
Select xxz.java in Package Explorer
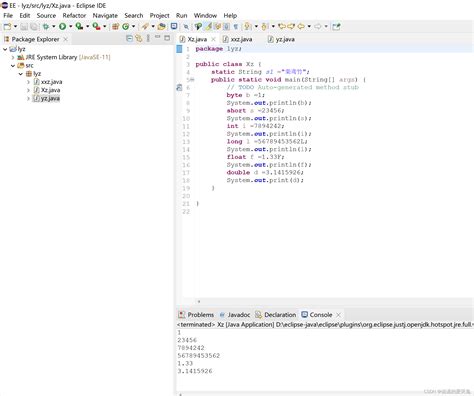click(51, 82)
